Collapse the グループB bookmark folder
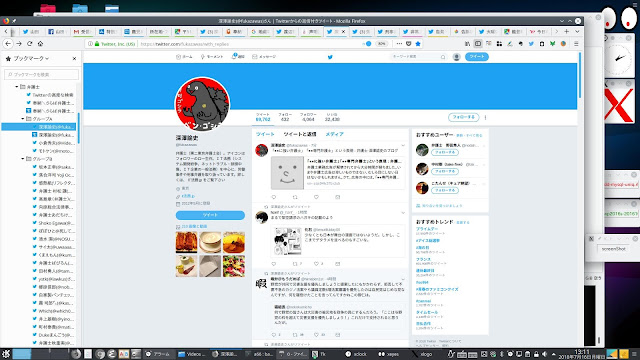This screenshot has height=360, width=640. pyautogui.click(x=23, y=159)
